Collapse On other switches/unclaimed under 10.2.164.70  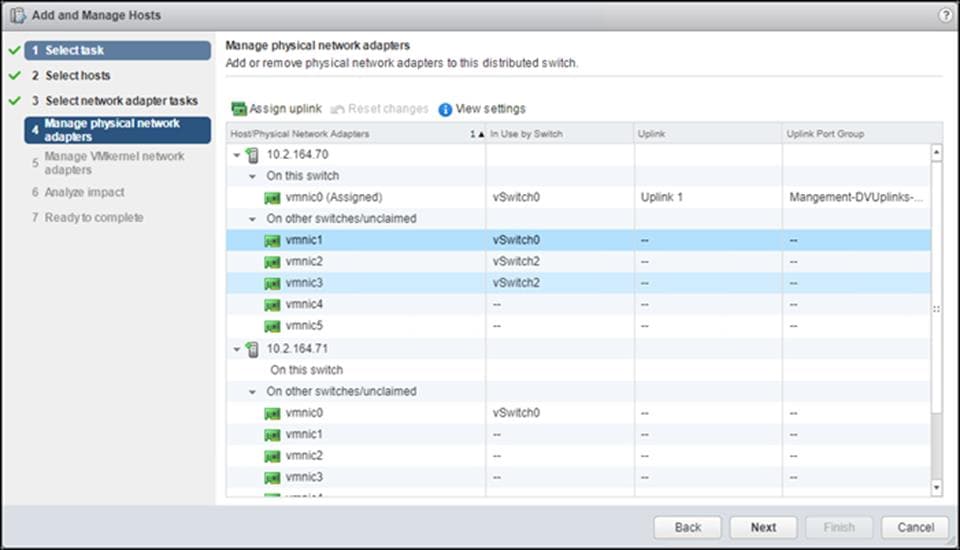[252, 219]
